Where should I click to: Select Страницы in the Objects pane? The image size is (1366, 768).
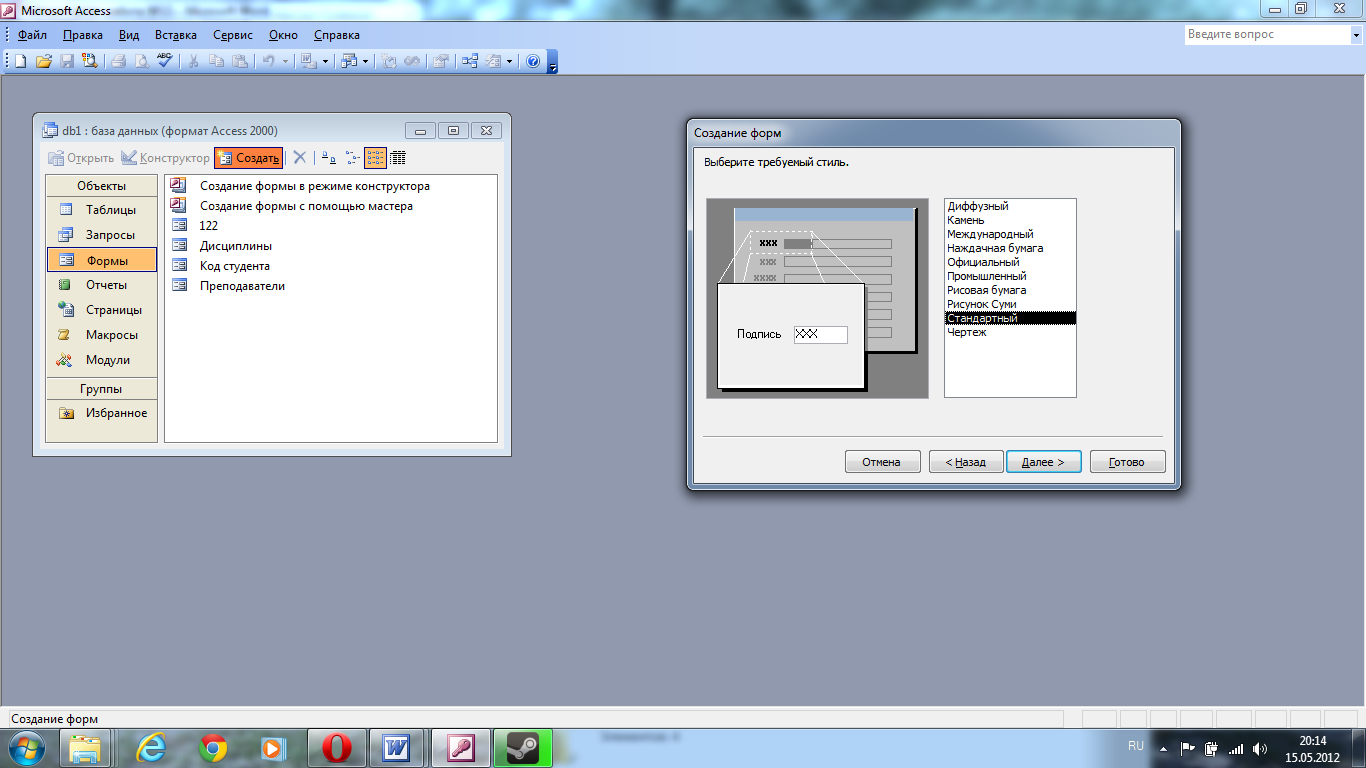pyautogui.click(x=102, y=310)
